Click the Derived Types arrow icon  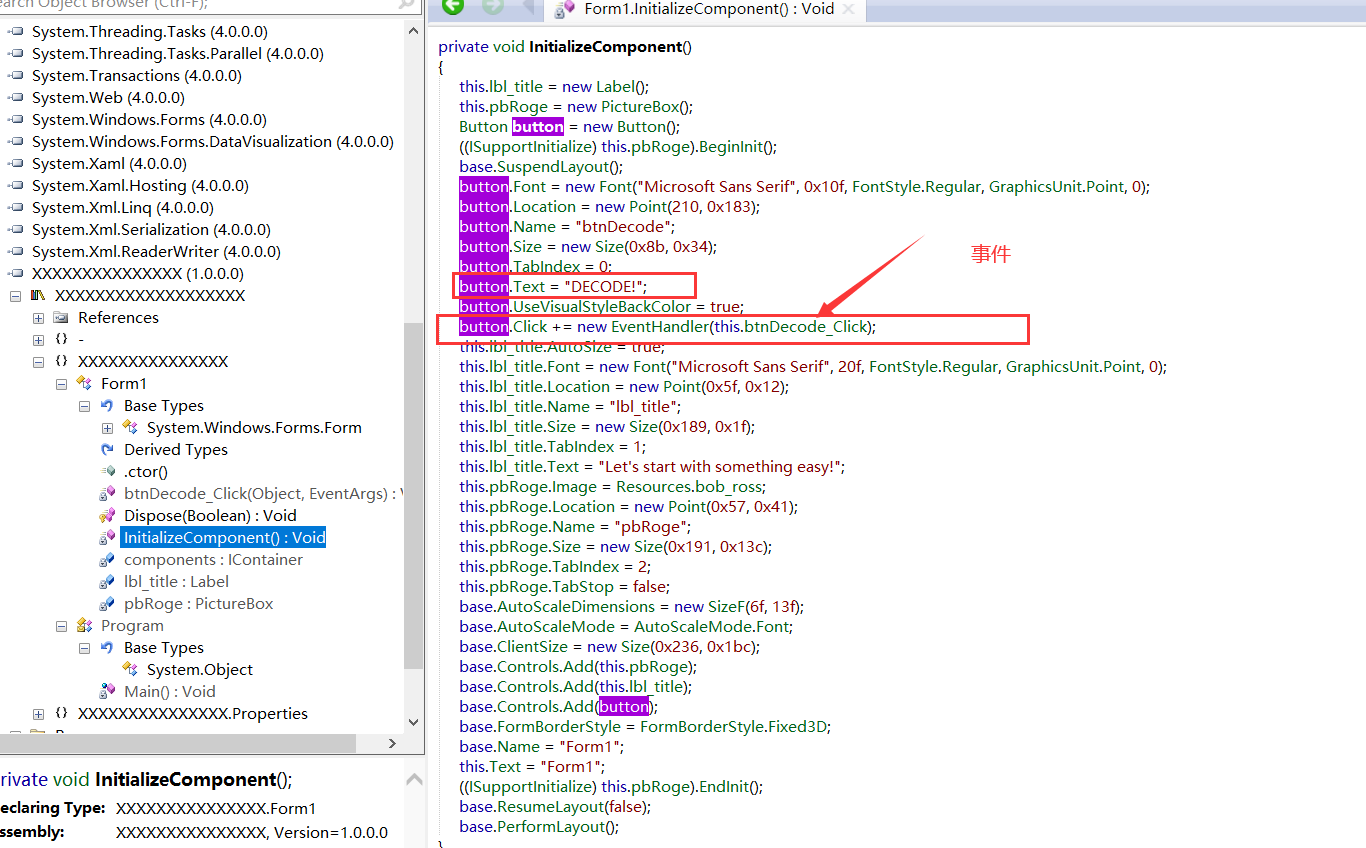(107, 449)
